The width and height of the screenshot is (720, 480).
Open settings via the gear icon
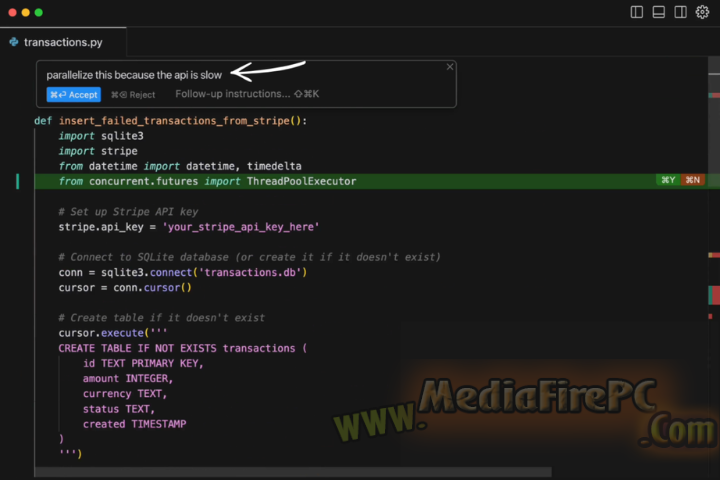click(702, 12)
